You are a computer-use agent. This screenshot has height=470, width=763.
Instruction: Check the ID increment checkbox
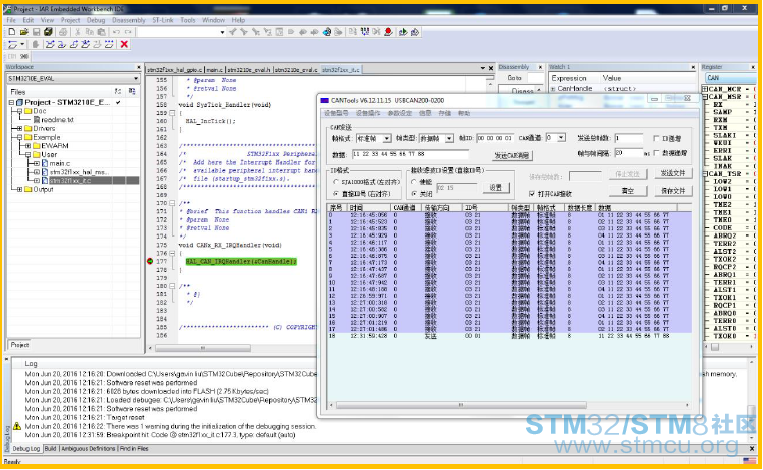[x=656, y=139]
